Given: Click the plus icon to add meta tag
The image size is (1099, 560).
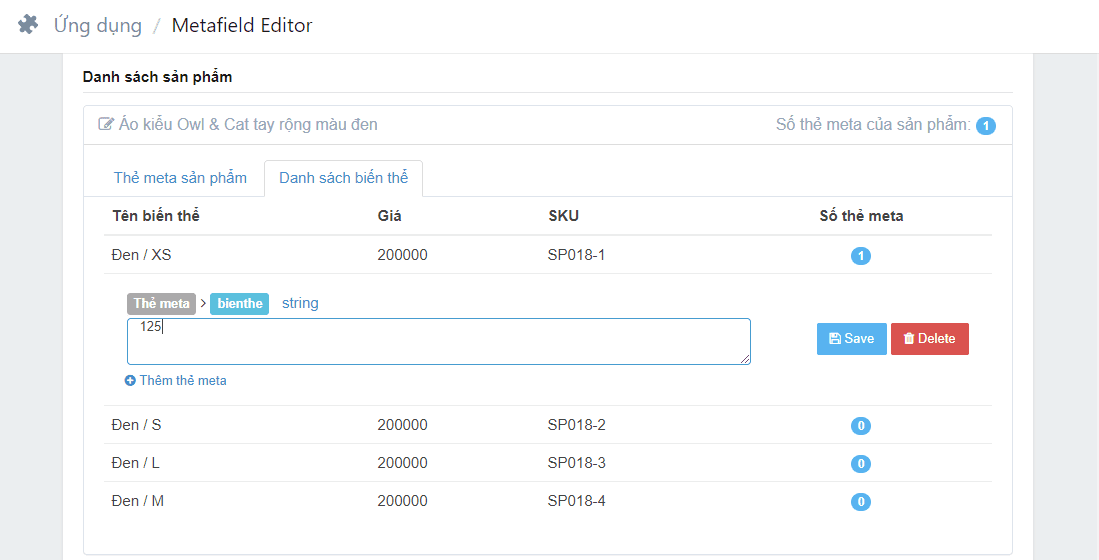Looking at the screenshot, I should (130, 381).
